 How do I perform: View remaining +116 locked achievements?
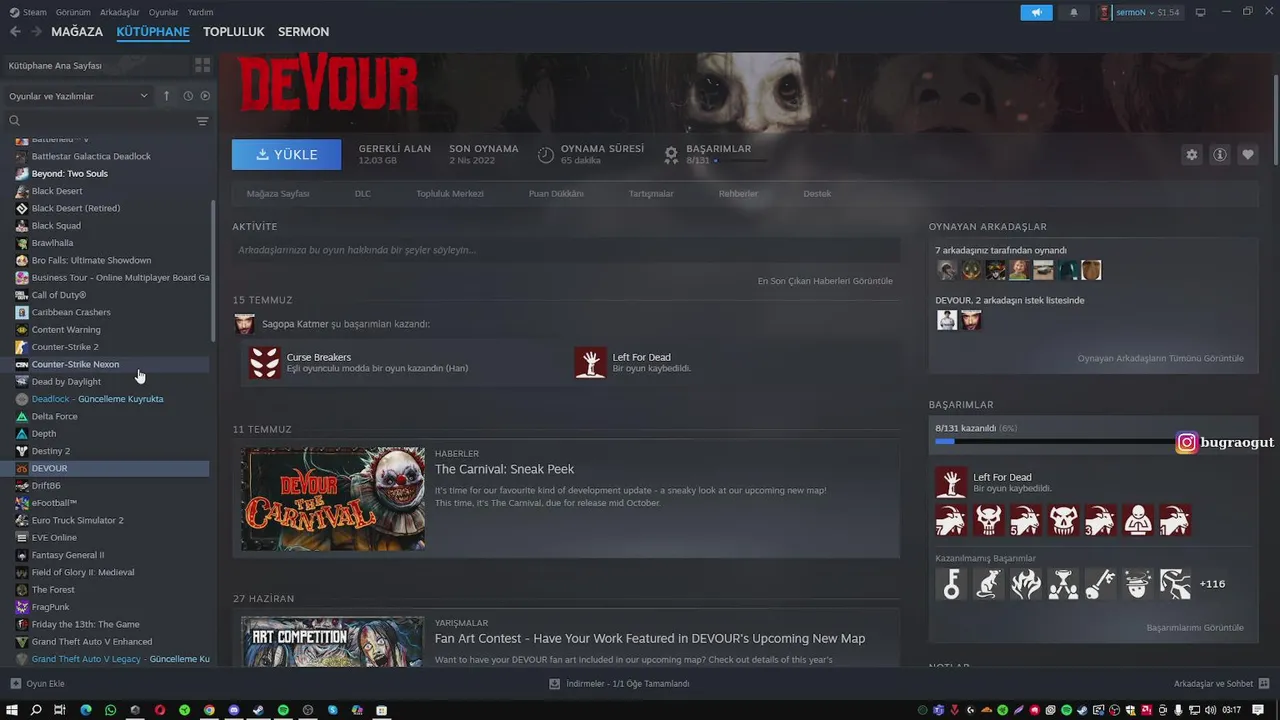pyautogui.click(x=1212, y=584)
